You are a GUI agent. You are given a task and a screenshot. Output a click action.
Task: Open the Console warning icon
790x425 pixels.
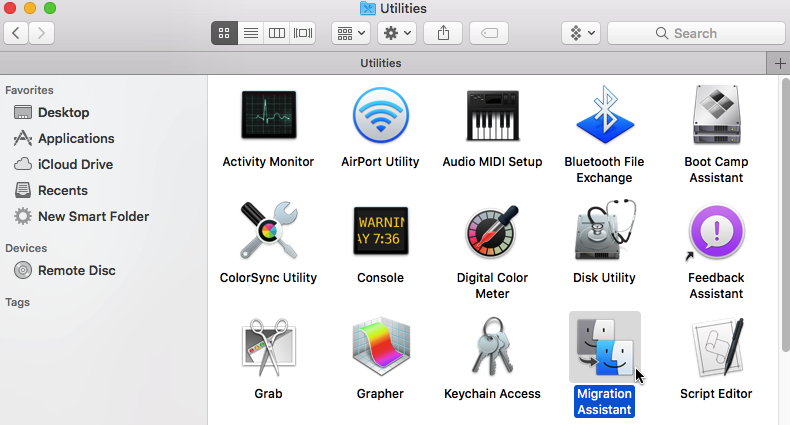tap(380, 231)
